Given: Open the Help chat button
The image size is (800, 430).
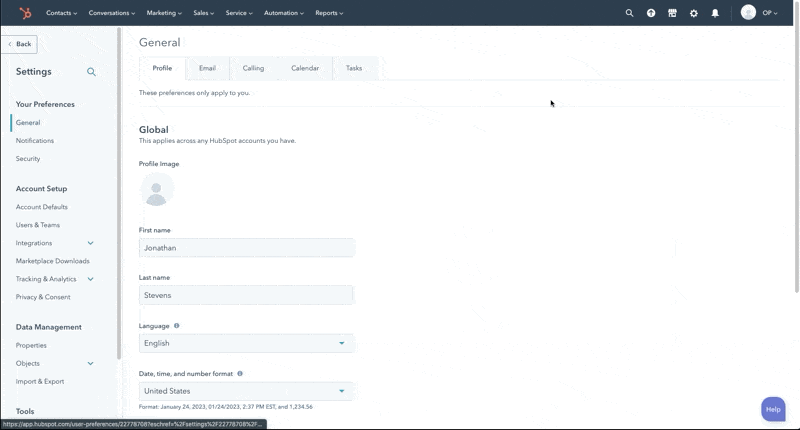Looking at the screenshot, I should tap(773, 409).
